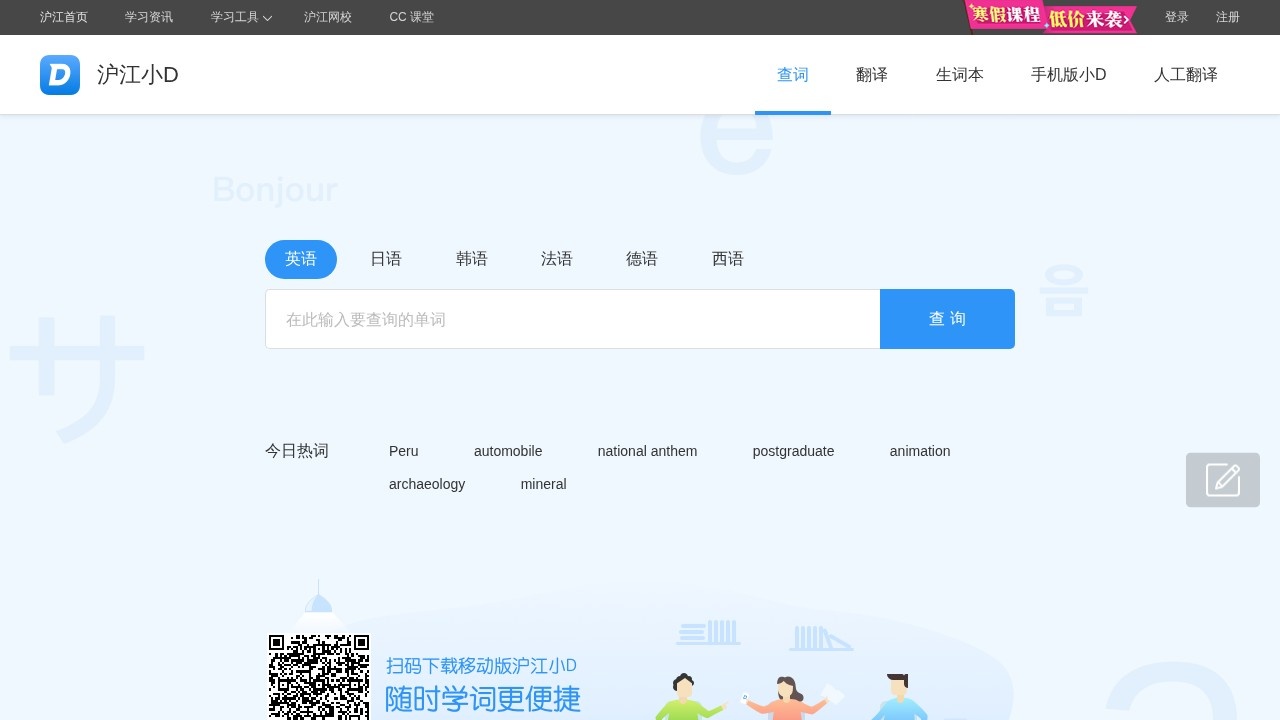The height and width of the screenshot is (720, 1280).
Task: Open the 生词本 vocabulary notebook tab
Action: (x=959, y=74)
